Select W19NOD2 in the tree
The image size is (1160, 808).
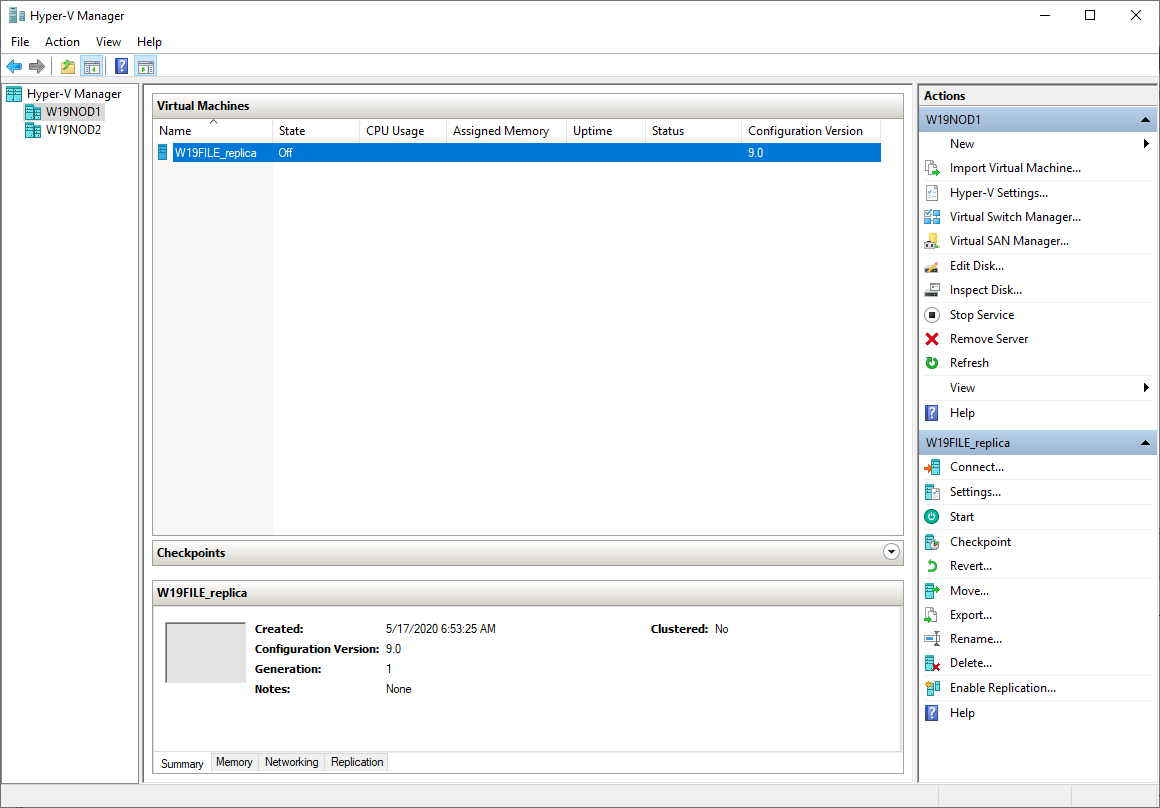coord(73,129)
